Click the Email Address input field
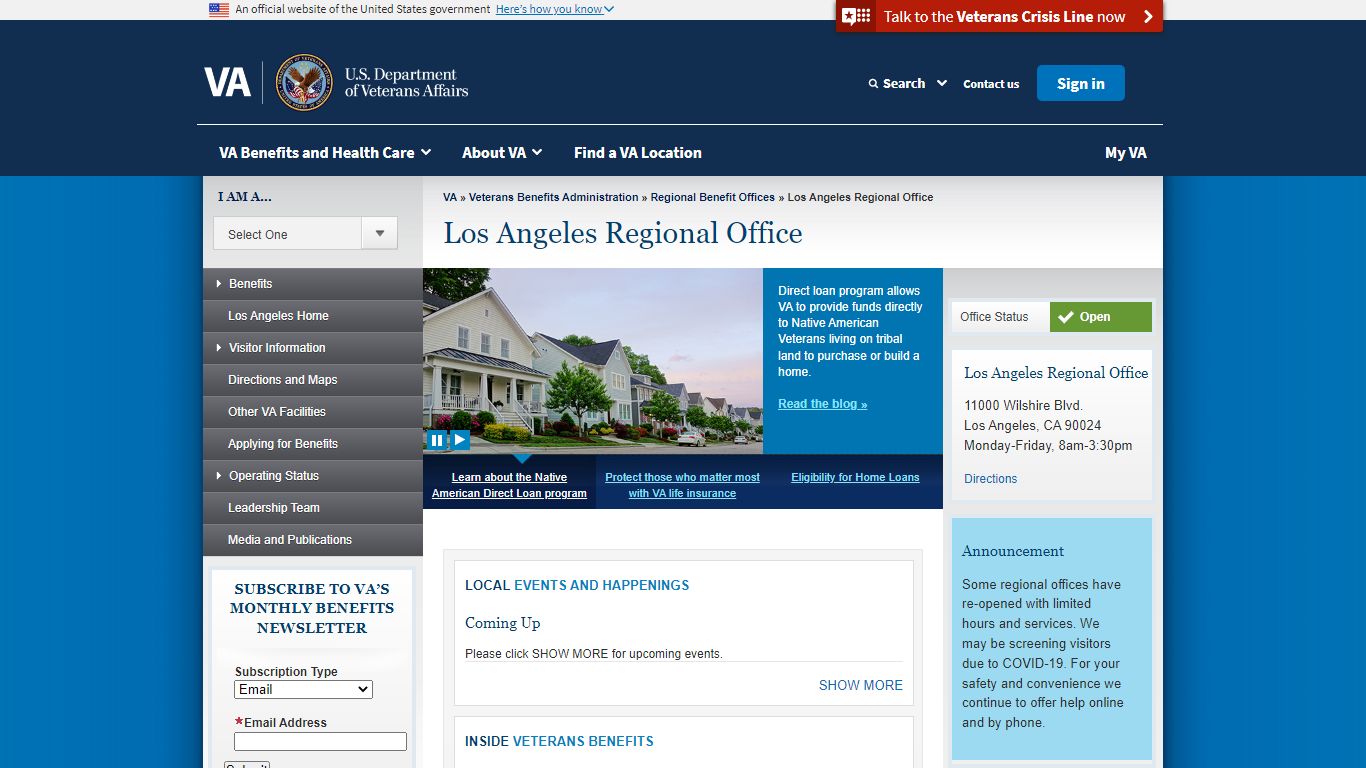The image size is (1366, 768). click(320, 741)
